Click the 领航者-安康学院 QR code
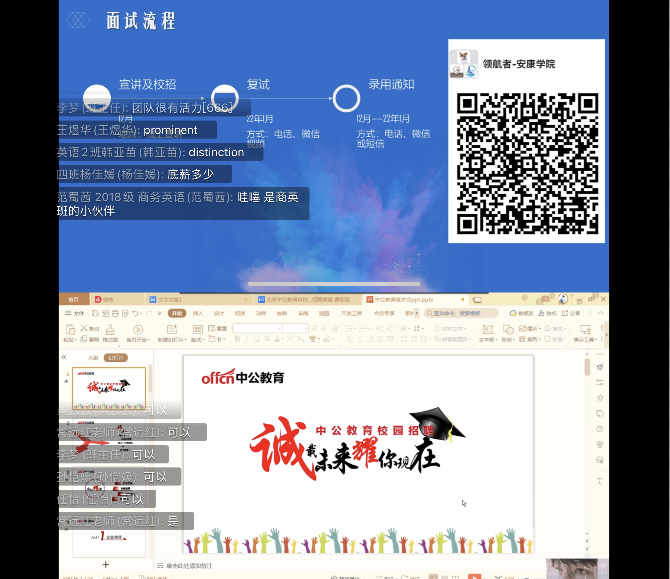670x579 pixels. click(x=527, y=161)
